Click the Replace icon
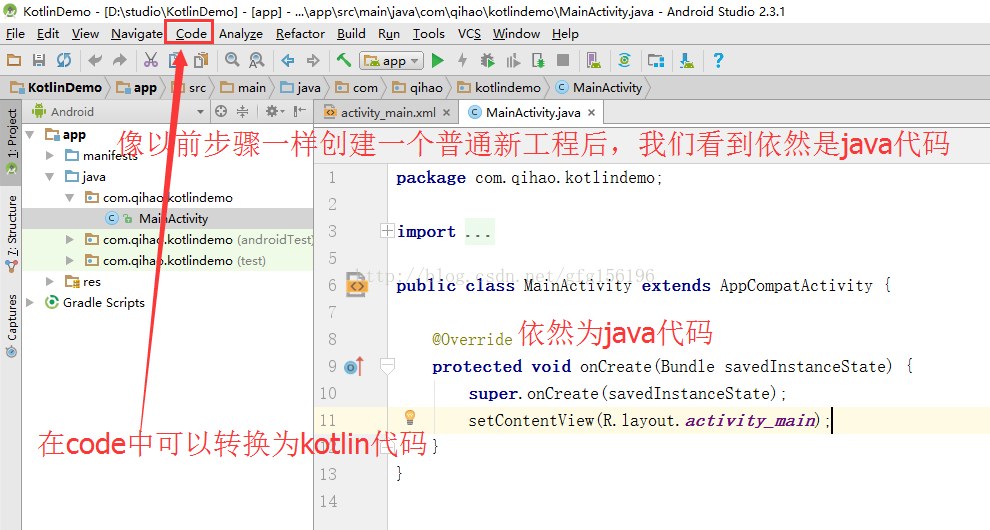This screenshot has width=990, height=530. click(x=256, y=61)
